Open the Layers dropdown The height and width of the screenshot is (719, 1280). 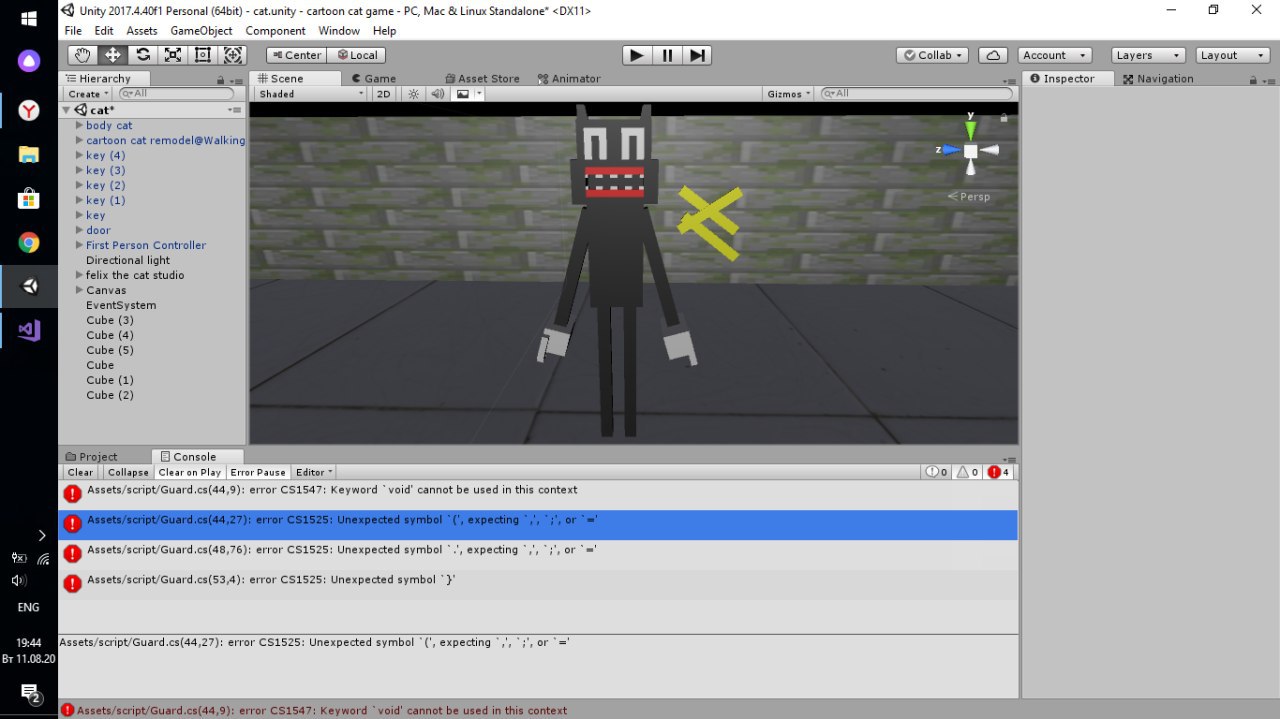tap(1148, 55)
